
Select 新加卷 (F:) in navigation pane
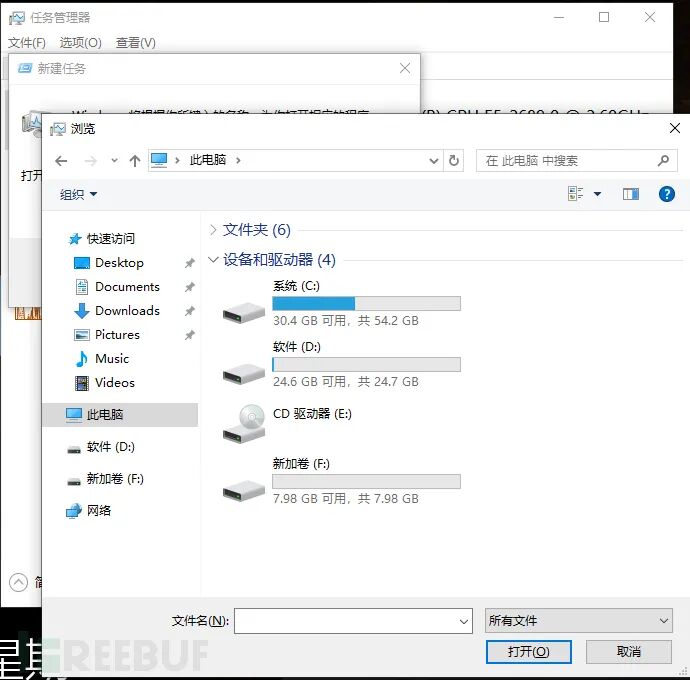(105, 479)
